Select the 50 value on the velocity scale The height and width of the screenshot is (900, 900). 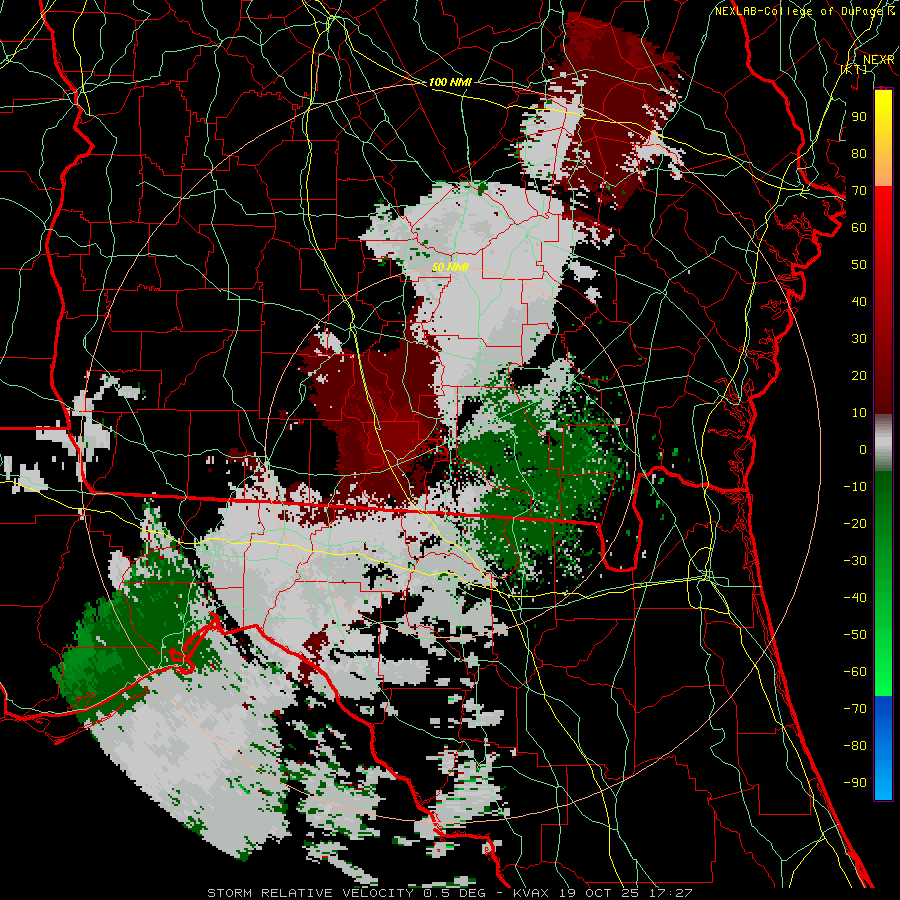tap(859, 265)
